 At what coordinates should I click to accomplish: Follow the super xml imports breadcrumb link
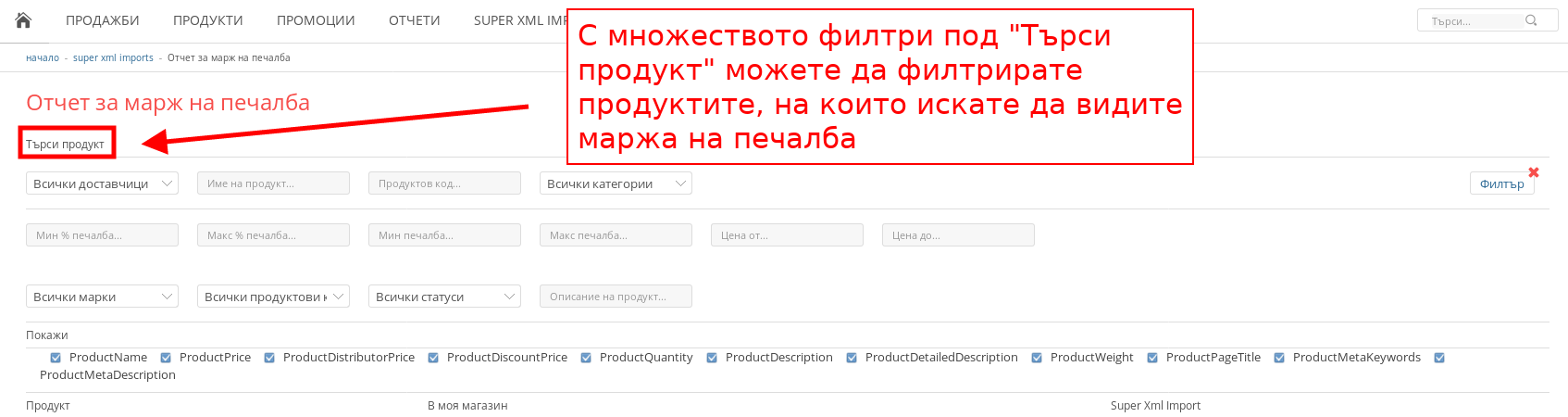(113, 57)
